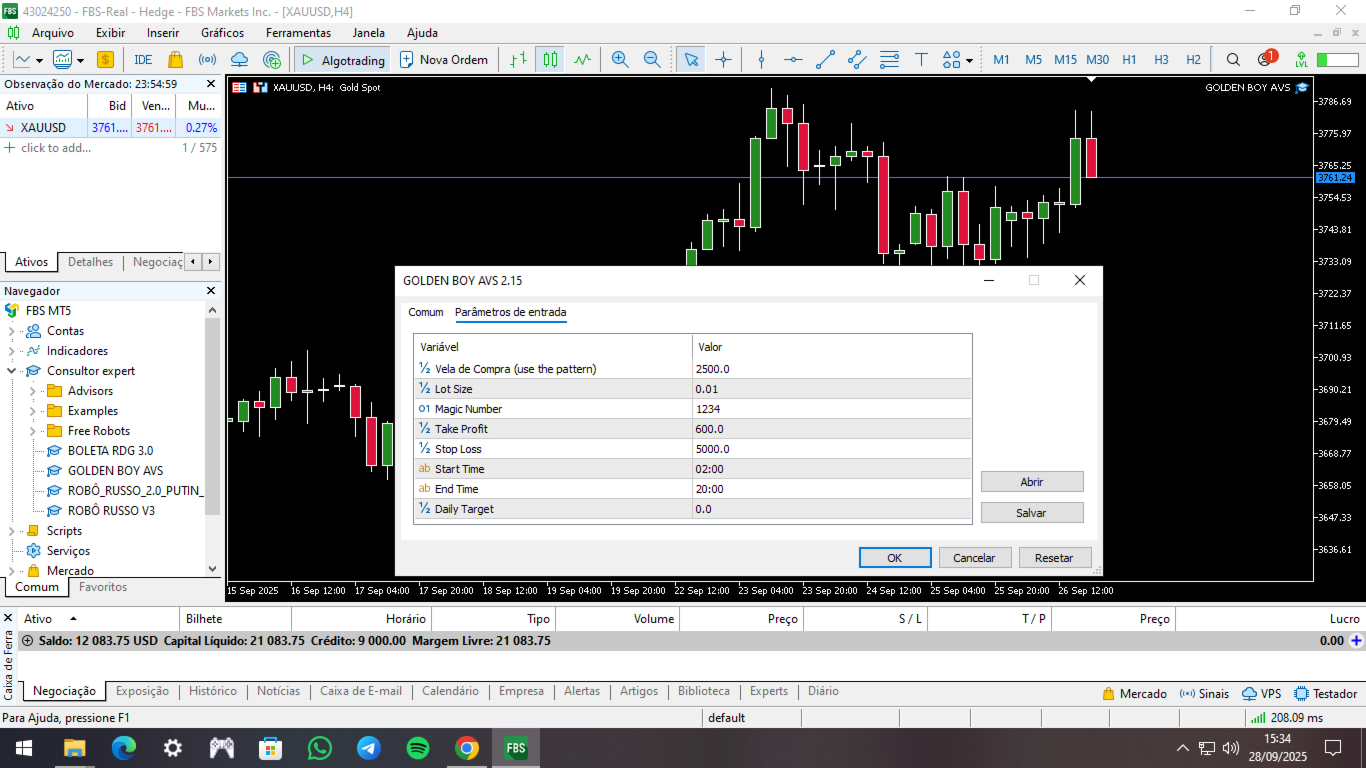Select the crosshair tool
The height and width of the screenshot is (768, 1366).
[723, 59]
